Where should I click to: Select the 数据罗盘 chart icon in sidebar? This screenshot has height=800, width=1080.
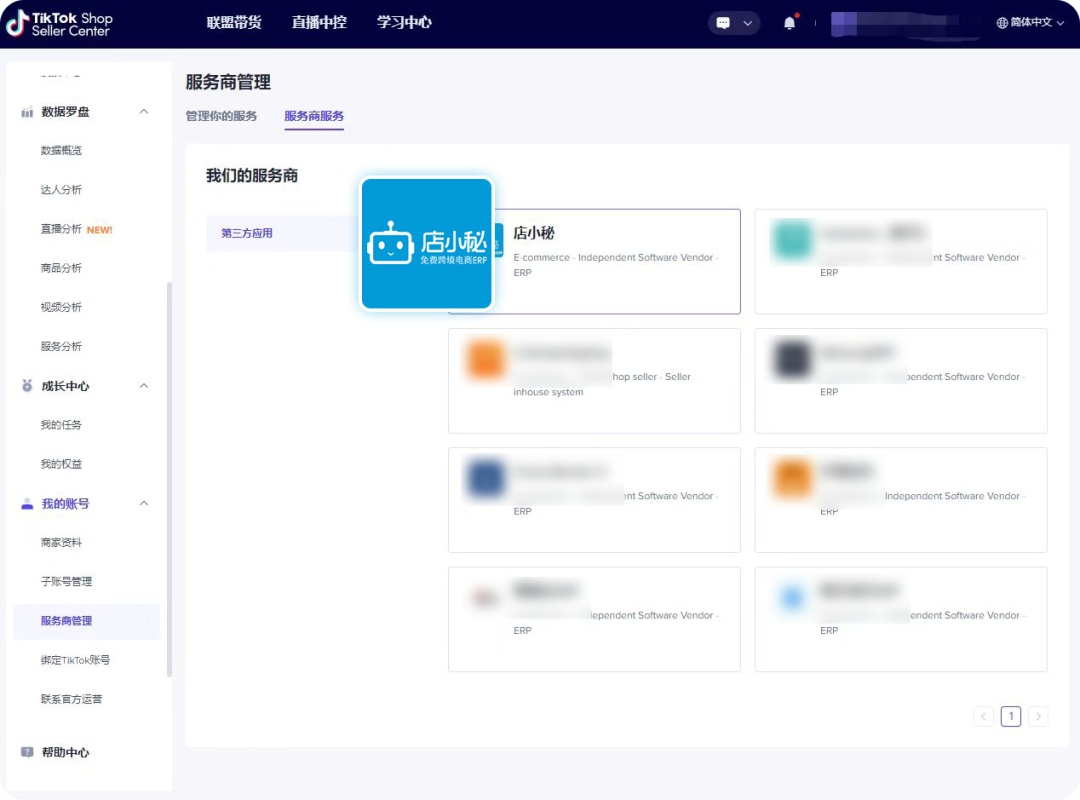click(x=26, y=112)
